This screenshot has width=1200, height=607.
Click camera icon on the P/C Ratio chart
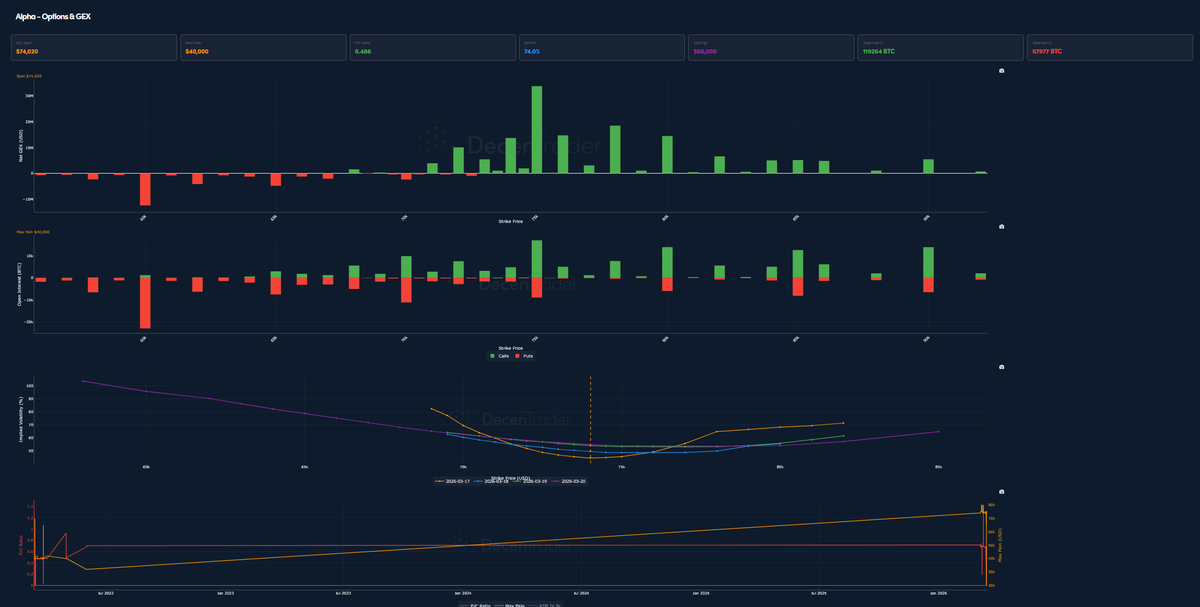(x=1002, y=492)
